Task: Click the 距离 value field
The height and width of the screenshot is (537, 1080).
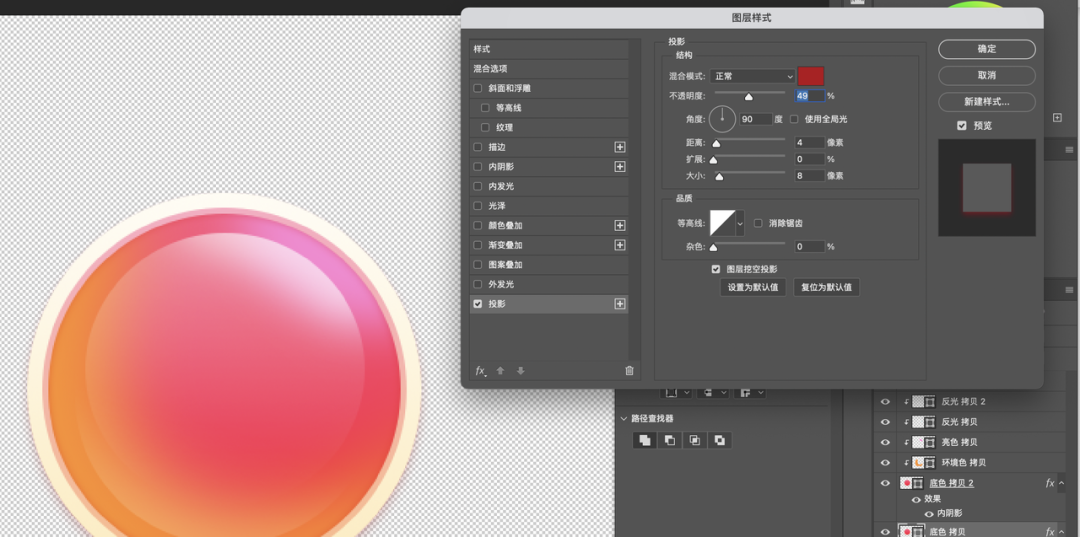Action: click(x=809, y=143)
